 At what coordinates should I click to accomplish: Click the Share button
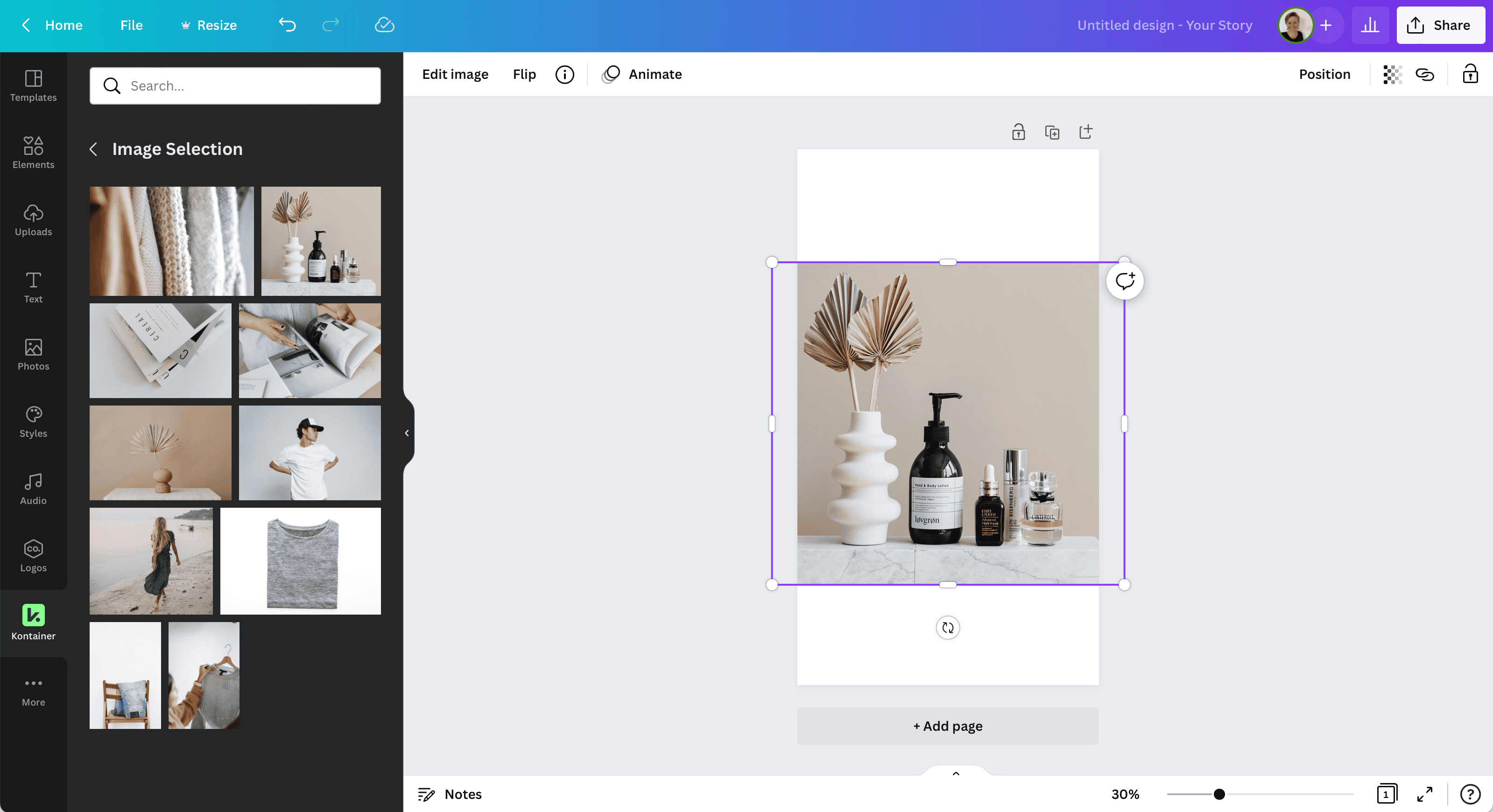point(1440,25)
